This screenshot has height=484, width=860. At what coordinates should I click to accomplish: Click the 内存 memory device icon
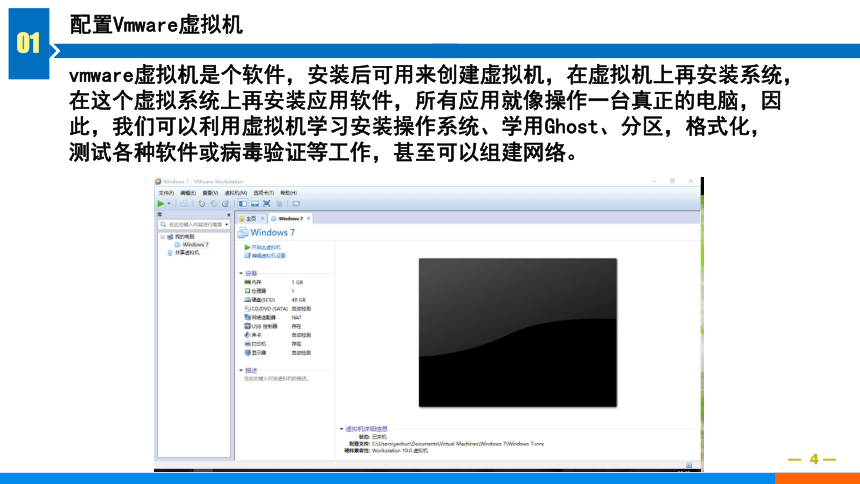point(247,282)
